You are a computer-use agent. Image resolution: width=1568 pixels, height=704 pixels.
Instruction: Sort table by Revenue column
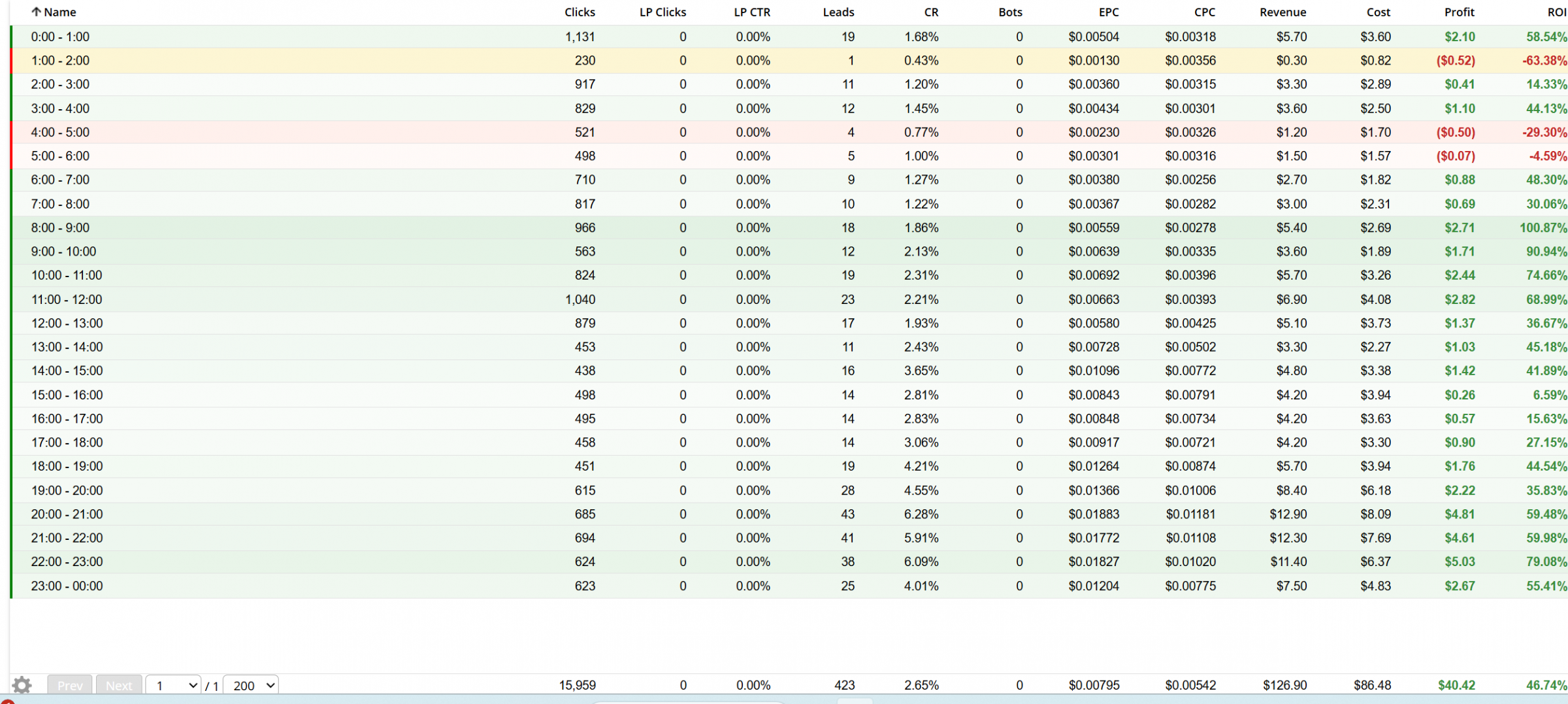[1282, 12]
